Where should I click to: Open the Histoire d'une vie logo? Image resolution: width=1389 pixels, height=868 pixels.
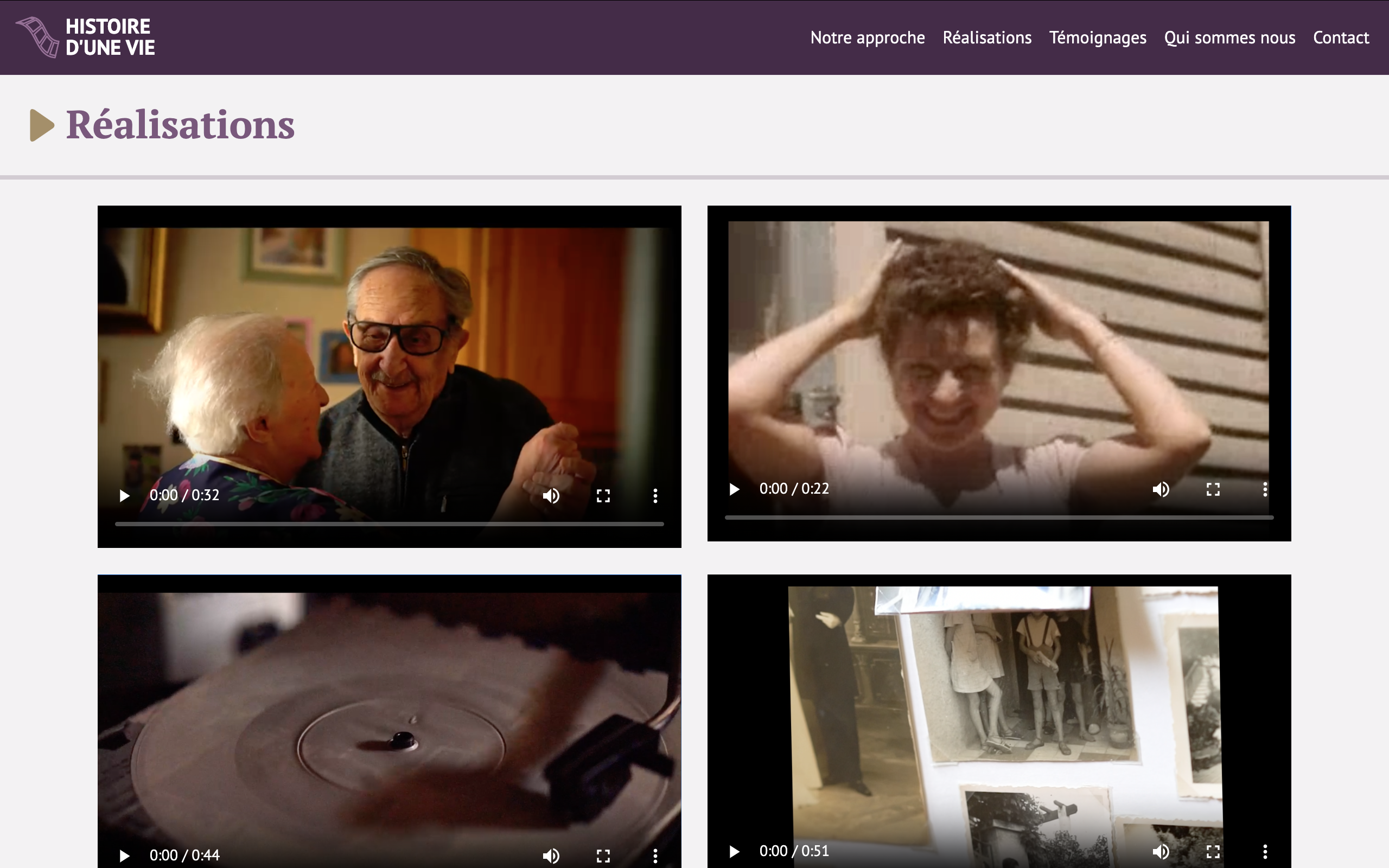[x=86, y=37]
